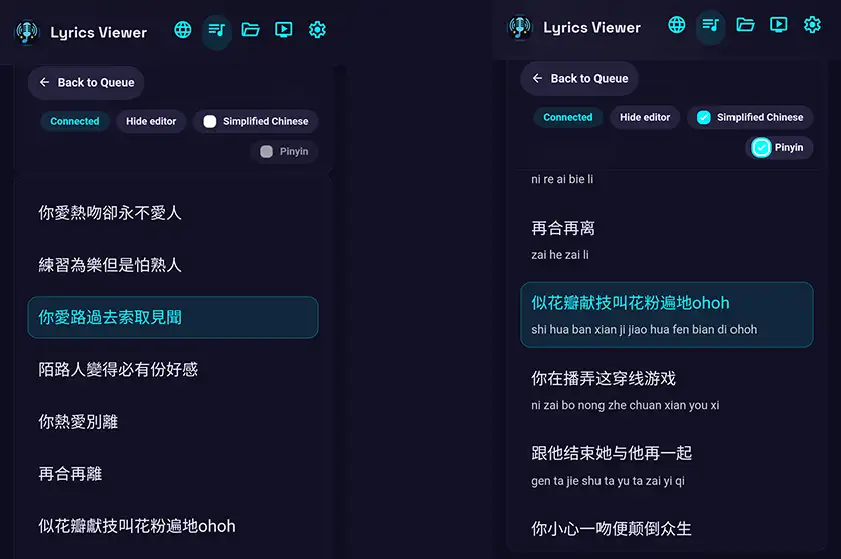Click pinyin ni zai bo nong zhe
Image resolution: width=841 pixels, height=559 pixels.
pos(625,405)
